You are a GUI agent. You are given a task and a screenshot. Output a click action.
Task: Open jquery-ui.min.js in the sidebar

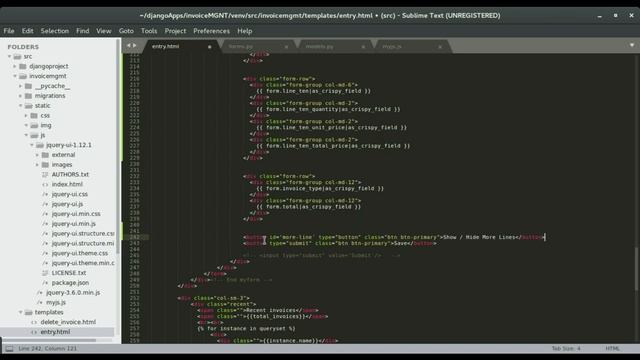pyautogui.click(x=73, y=223)
